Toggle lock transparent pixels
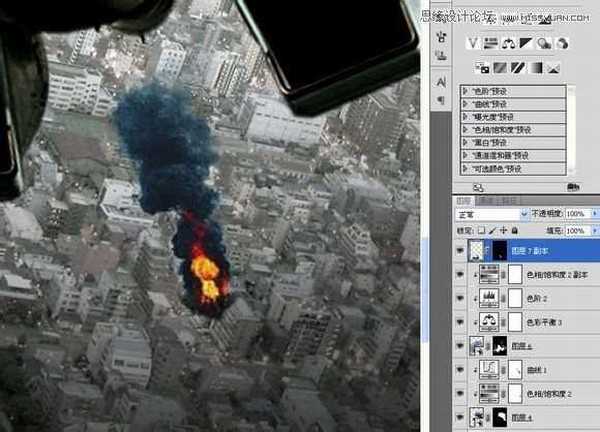 481,230
